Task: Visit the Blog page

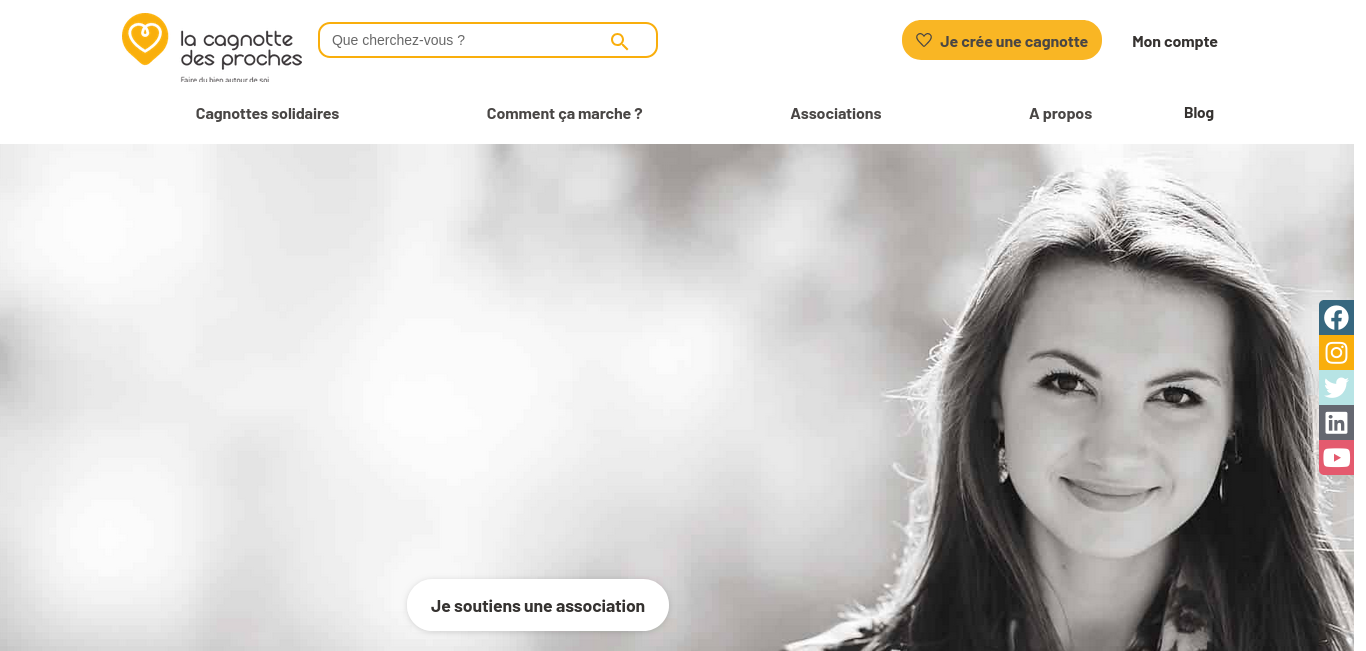Action: point(1199,113)
